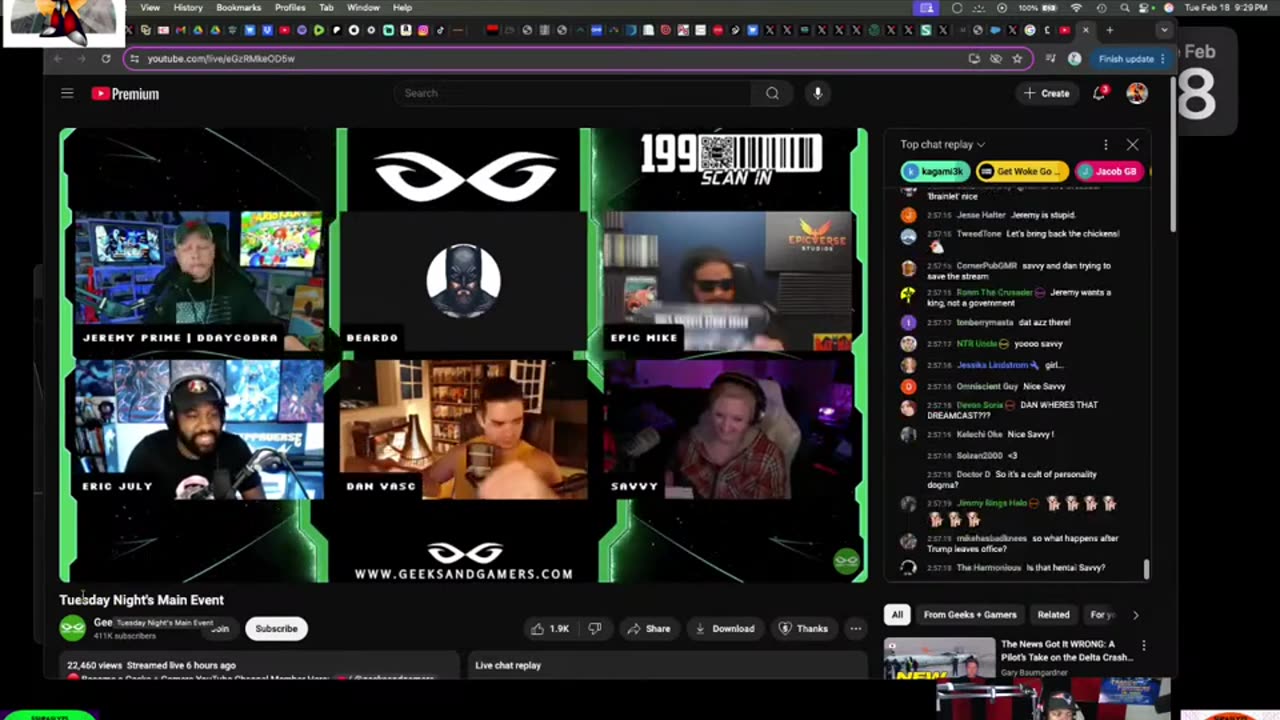Image resolution: width=1280 pixels, height=720 pixels.
Task: Open site information icon in address bar
Action: 134,59
